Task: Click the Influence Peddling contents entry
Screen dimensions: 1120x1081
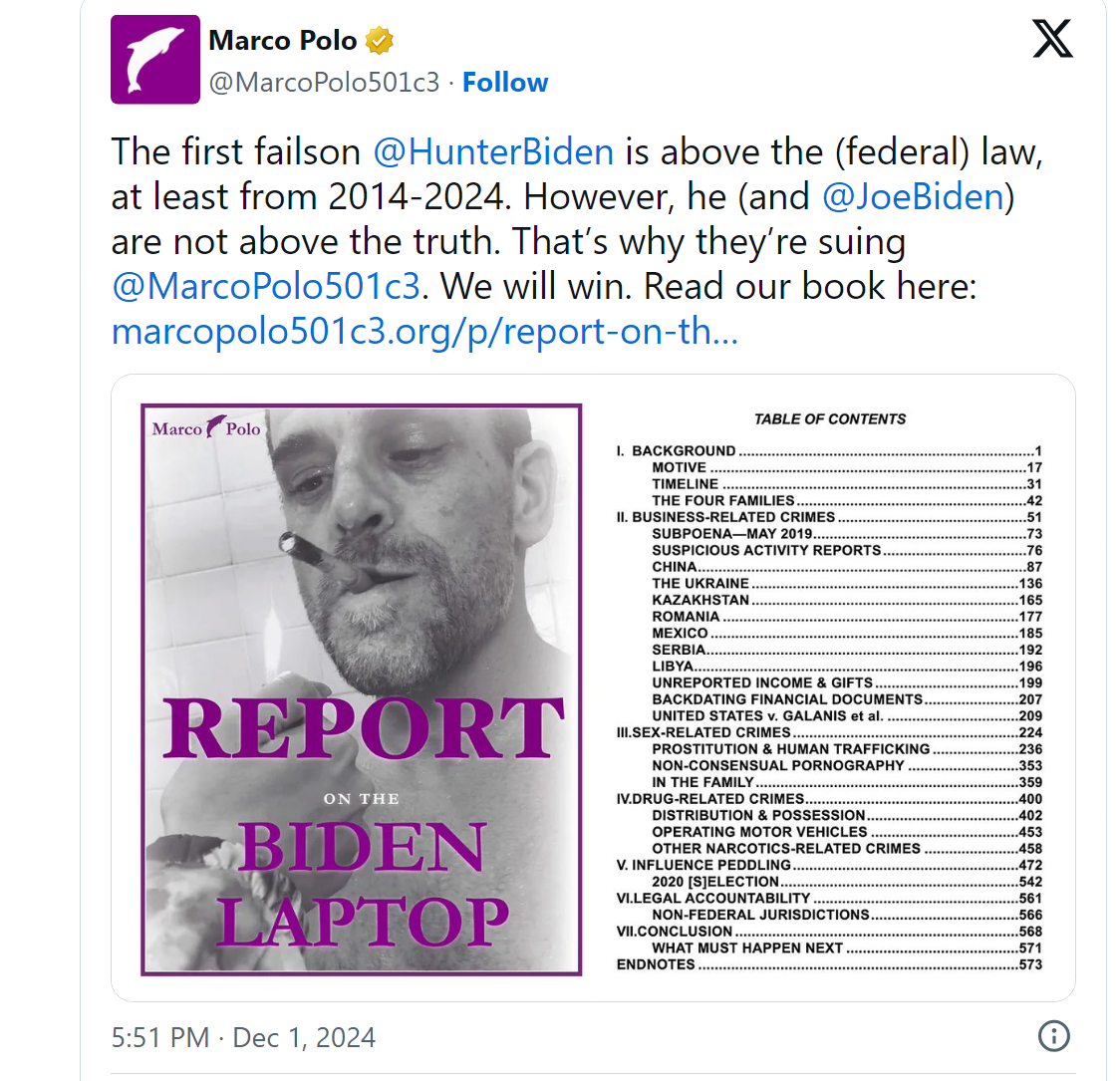Action: click(x=710, y=865)
